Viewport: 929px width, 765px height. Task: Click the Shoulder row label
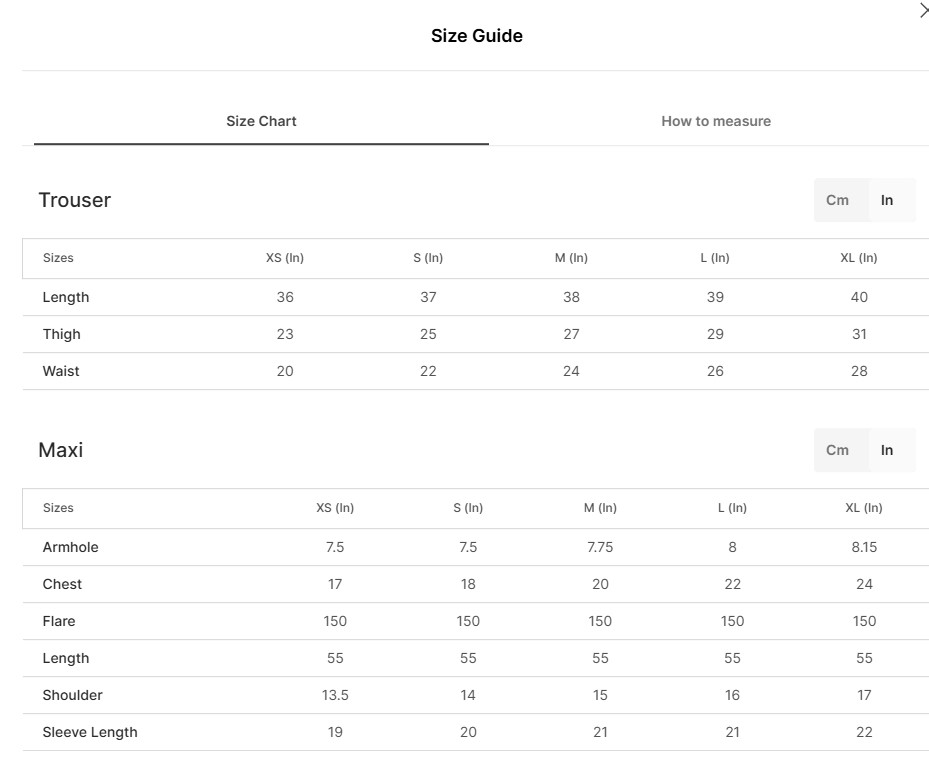pyautogui.click(x=72, y=695)
